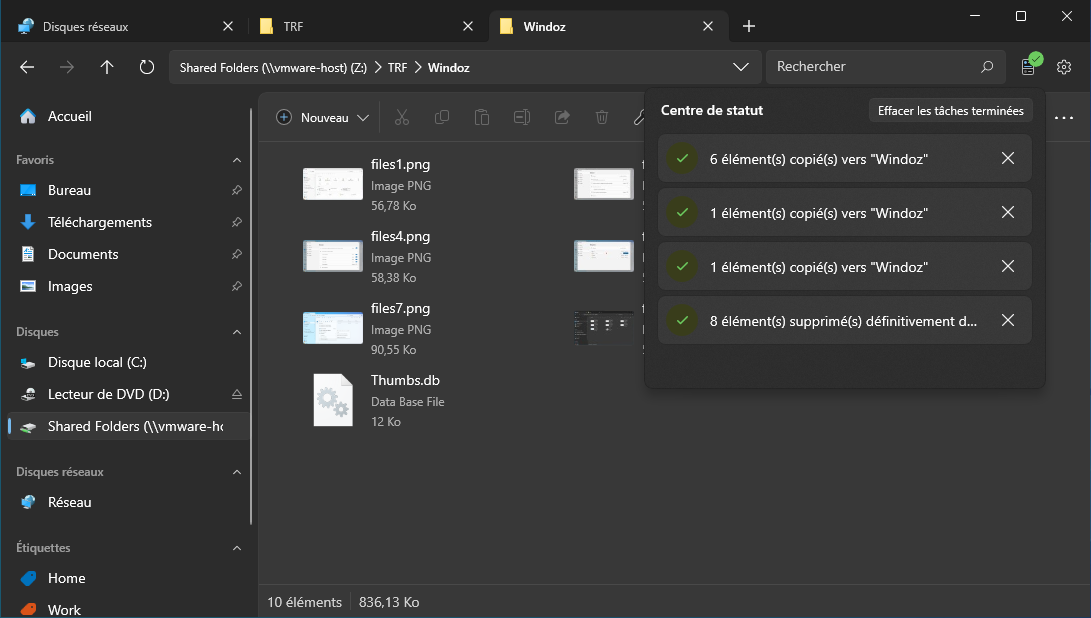Click the Delete trash icon

click(602, 118)
